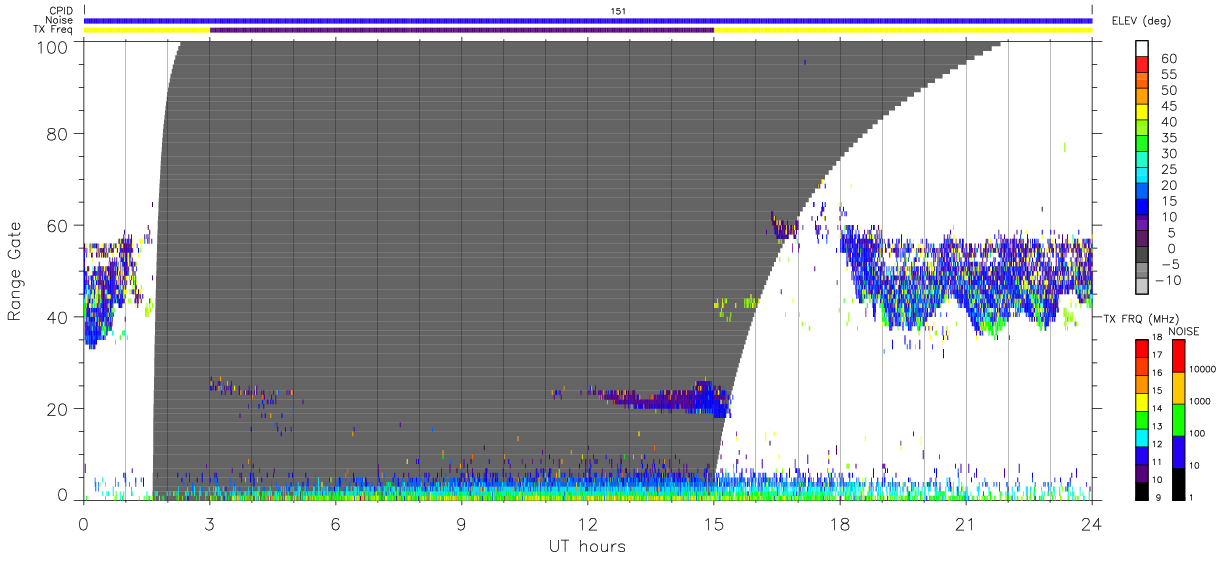The width and height of the screenshot is (1228, 567).
Task: Click the '21' tick on the UT hours axis
Action: click(x=965, y=523)
